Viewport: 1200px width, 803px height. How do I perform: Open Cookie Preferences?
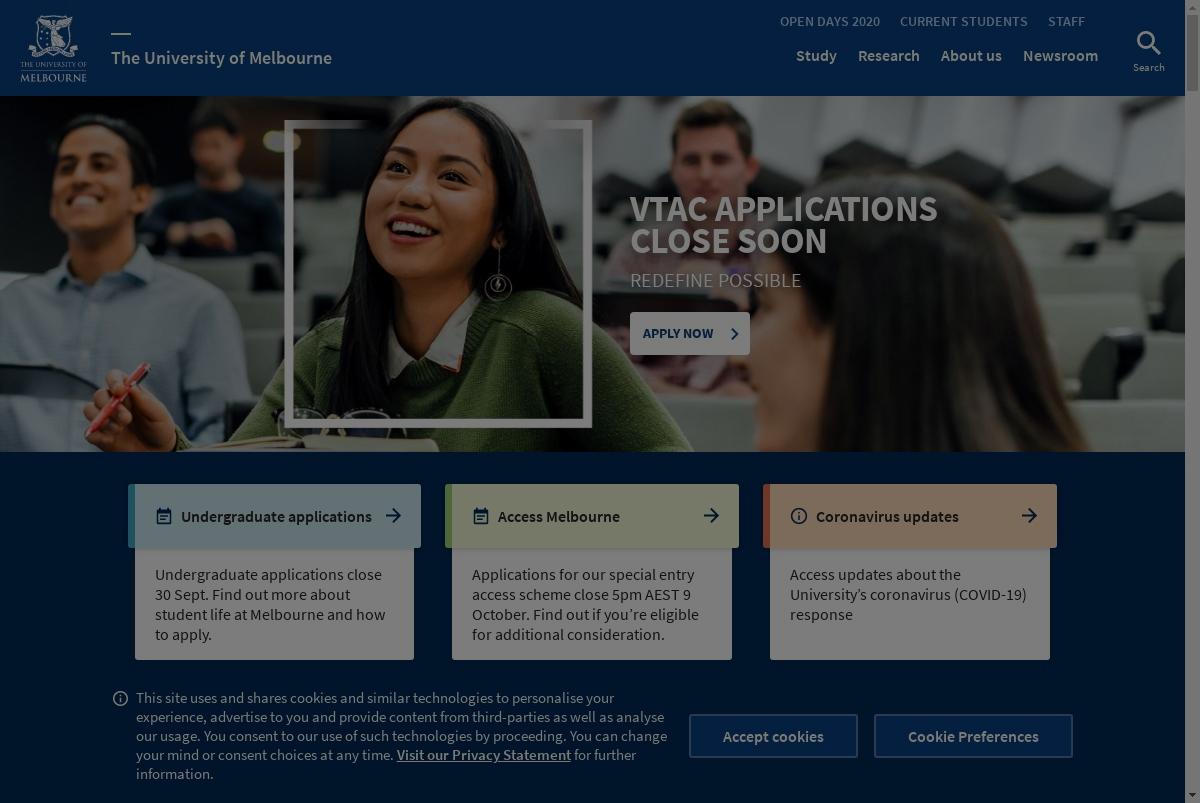(973, 736)
